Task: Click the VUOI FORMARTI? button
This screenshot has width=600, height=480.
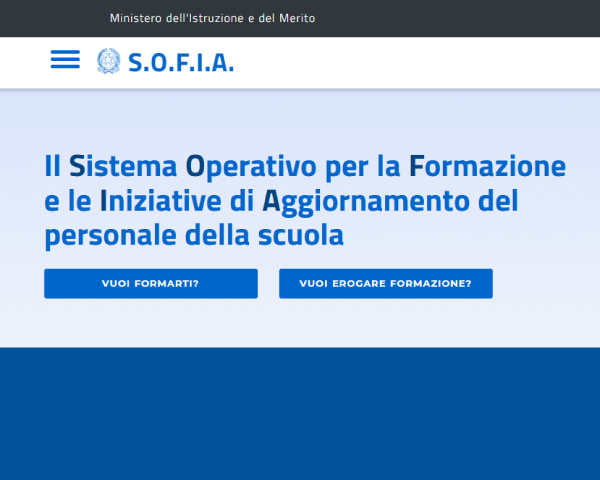Action: pos(151,284)
